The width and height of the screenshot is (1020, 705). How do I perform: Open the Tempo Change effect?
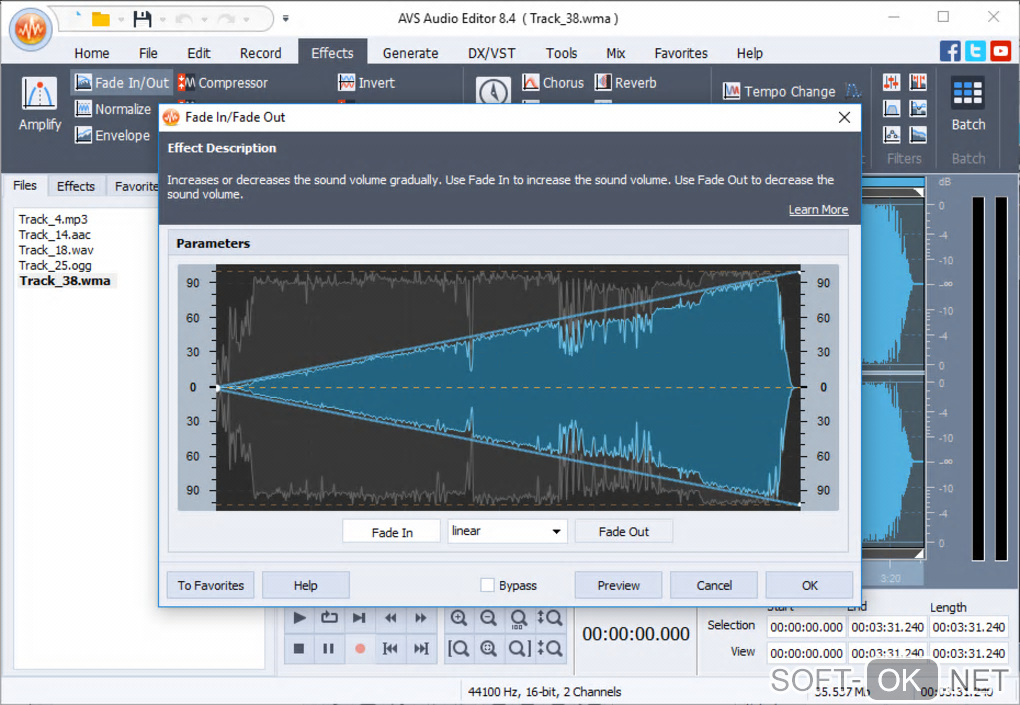[x=779, y=91]
